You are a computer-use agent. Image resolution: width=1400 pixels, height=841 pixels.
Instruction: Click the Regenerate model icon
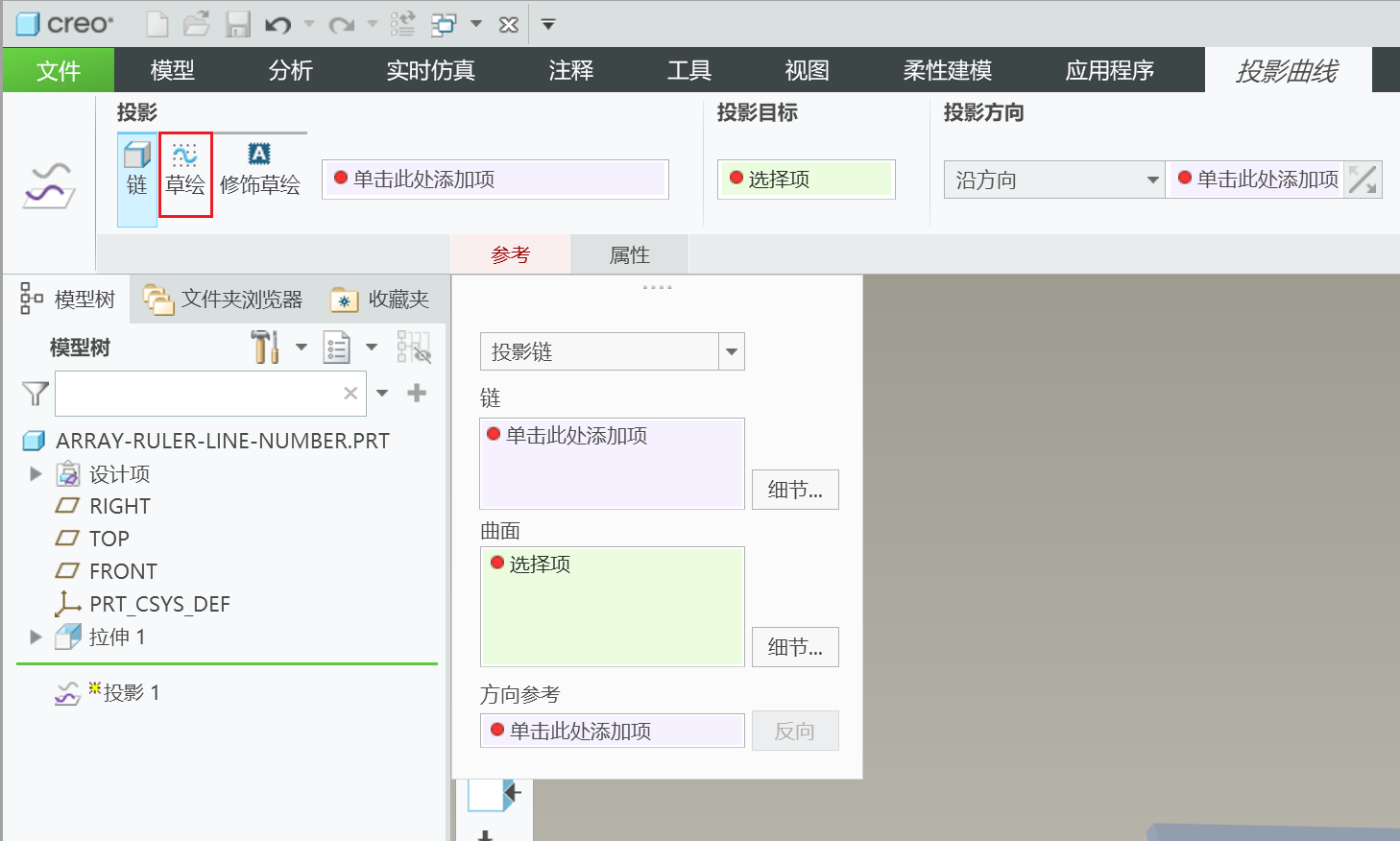[x=403, y=24]
